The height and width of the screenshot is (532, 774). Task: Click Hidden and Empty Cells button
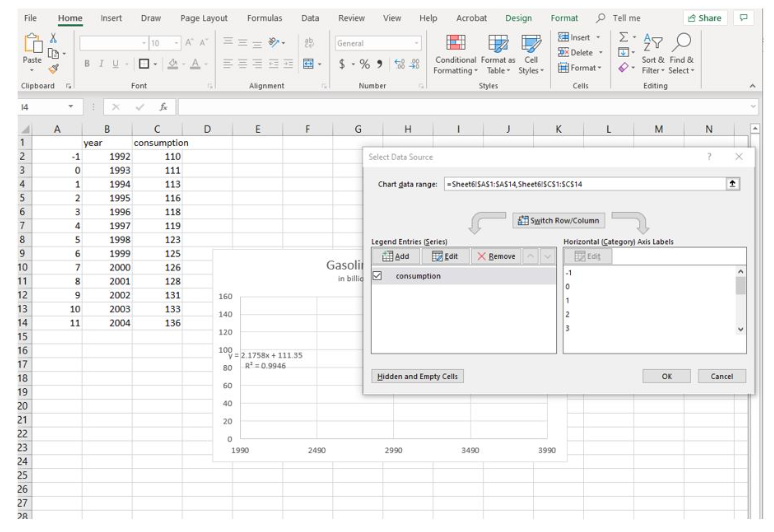click(417, 376)
